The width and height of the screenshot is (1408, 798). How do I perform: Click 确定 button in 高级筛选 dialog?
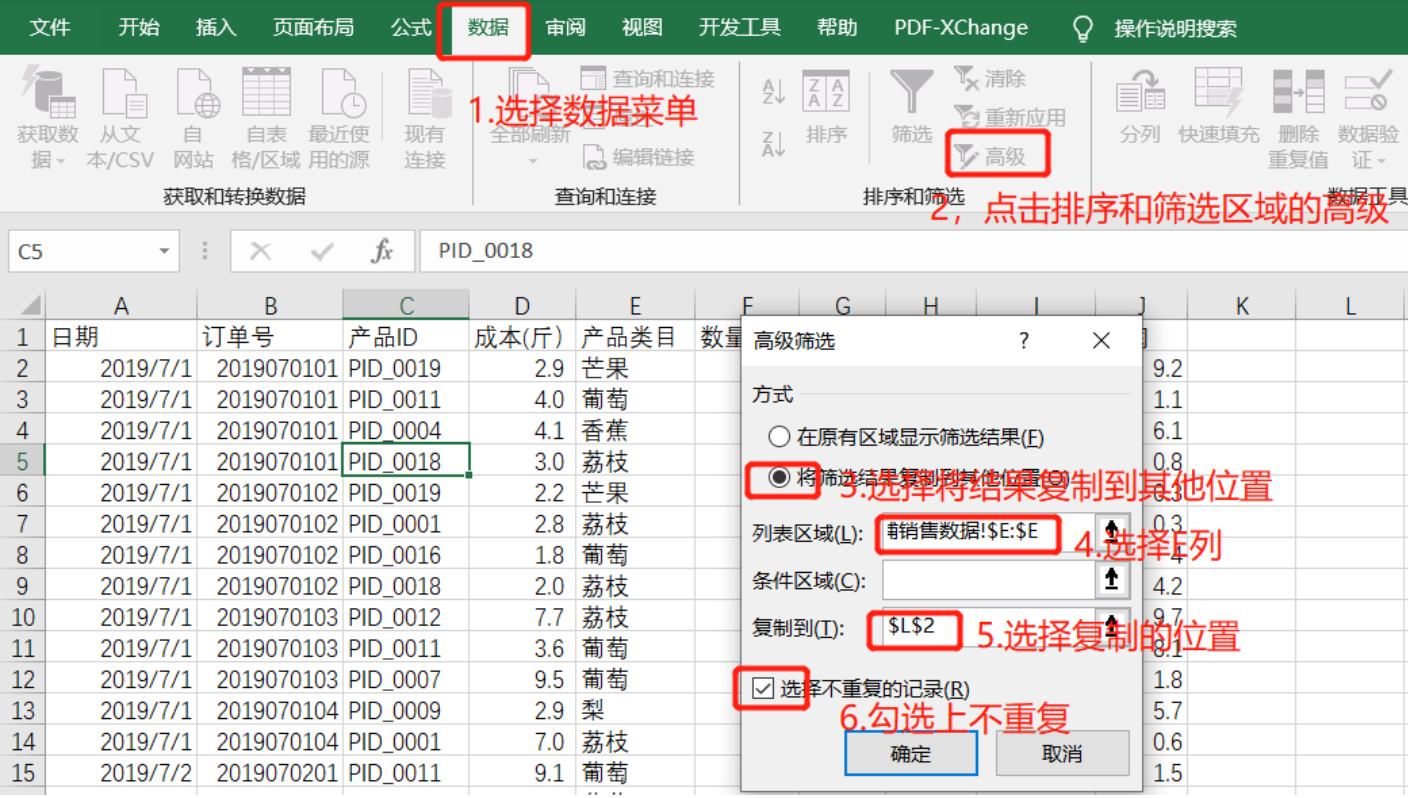(x=911, y=753)
